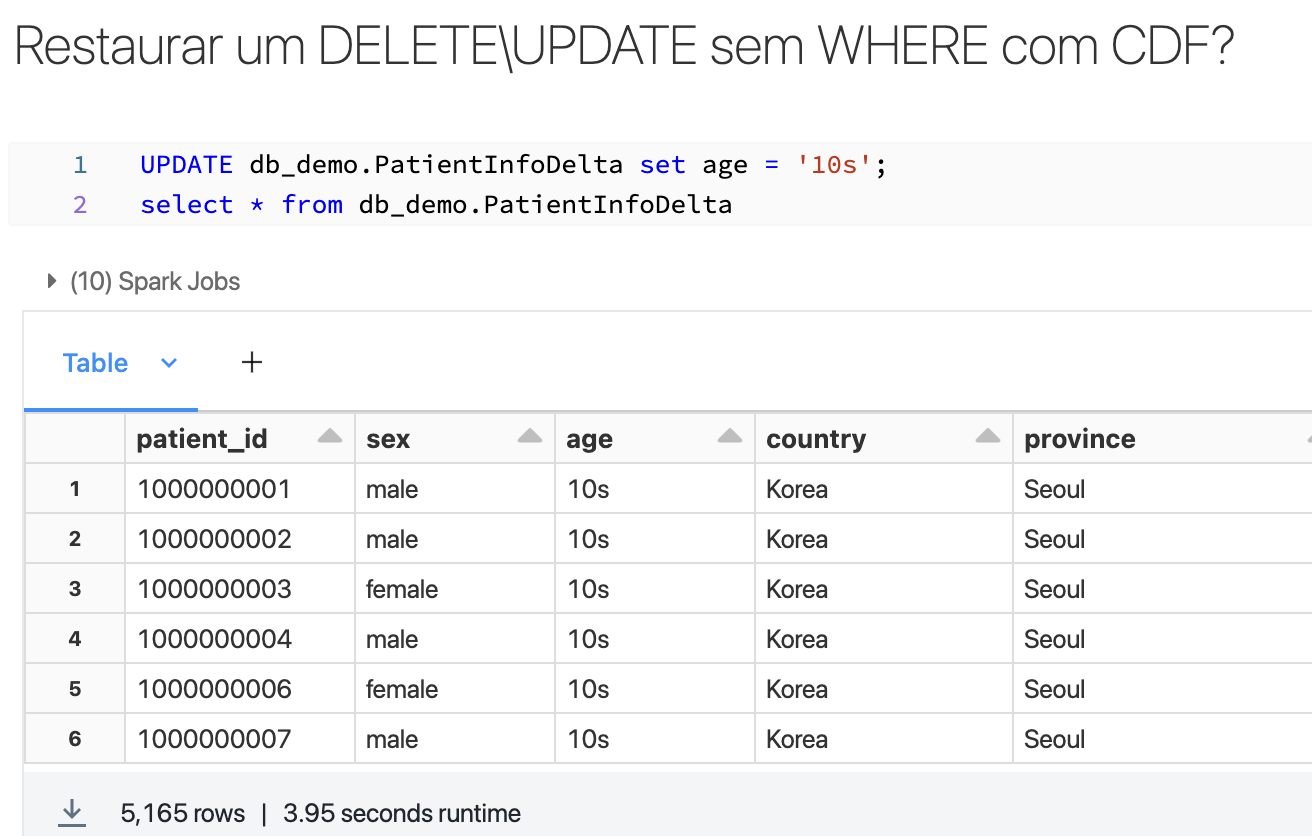
Task: Click line number 1 in code cell
Action: pyautogui.click(x=80, y=165)
